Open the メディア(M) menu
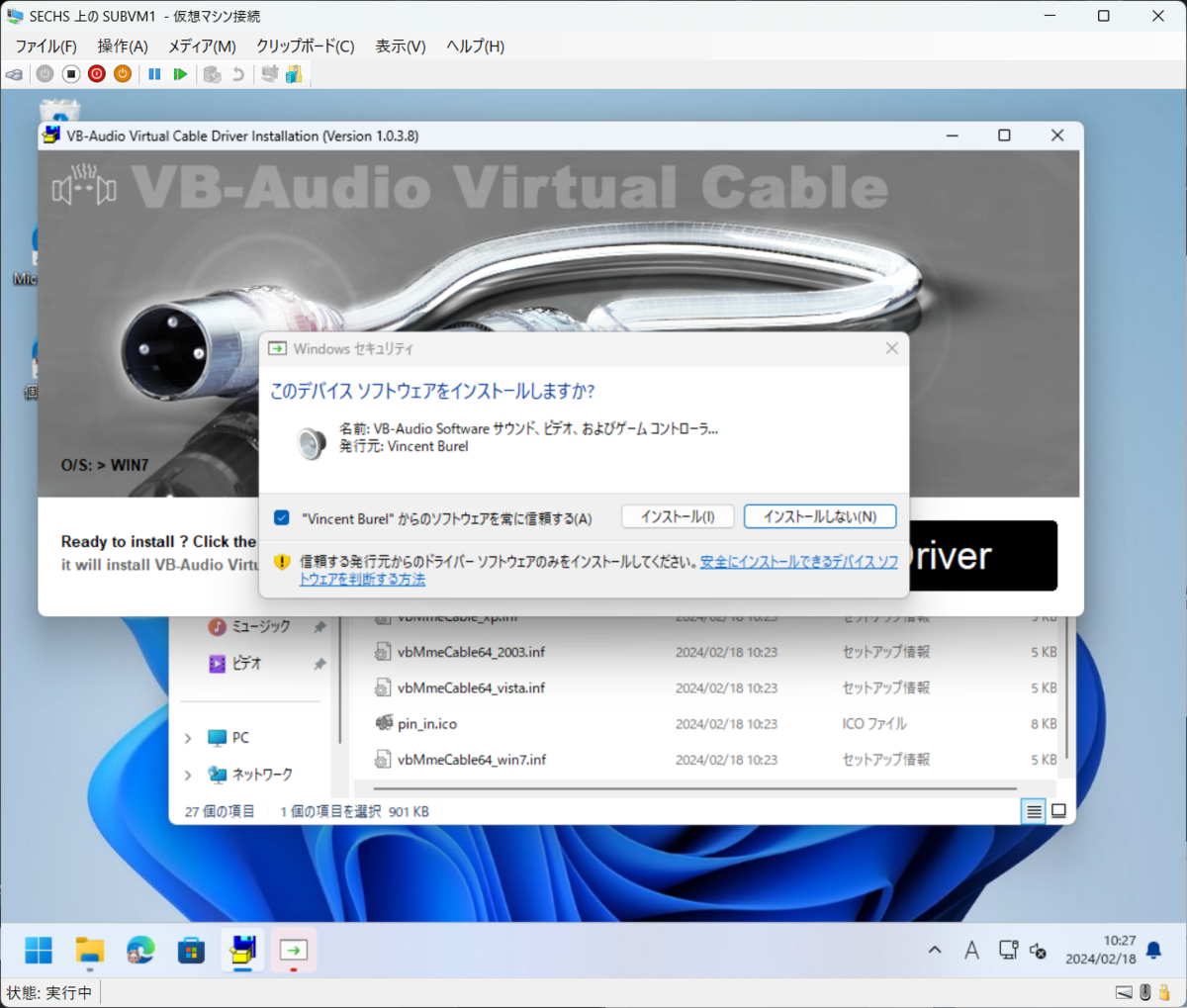1187x1008 pixels. (x=202, y=46)
